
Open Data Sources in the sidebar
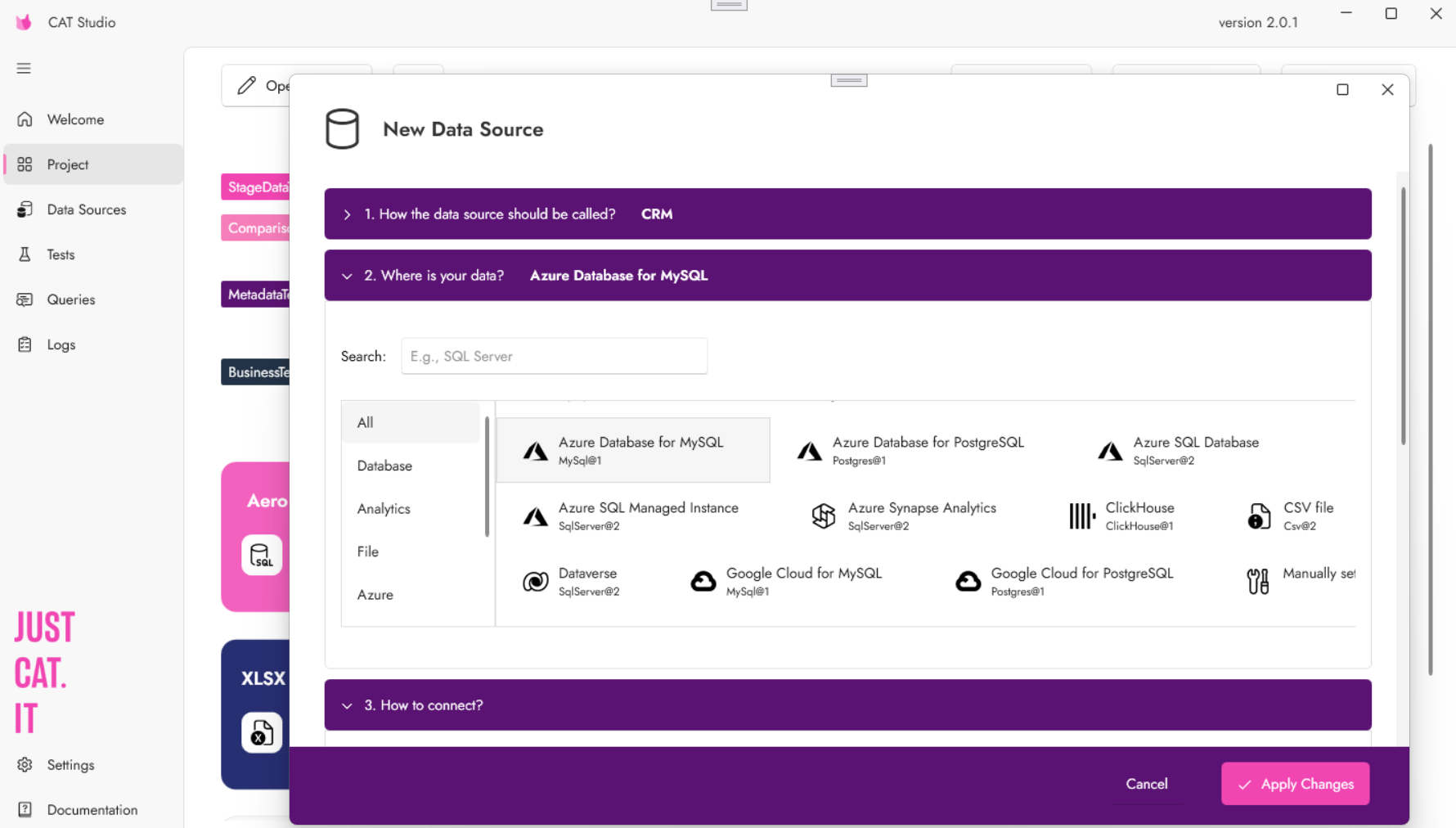pyautogui.click(x=87, y=209)
